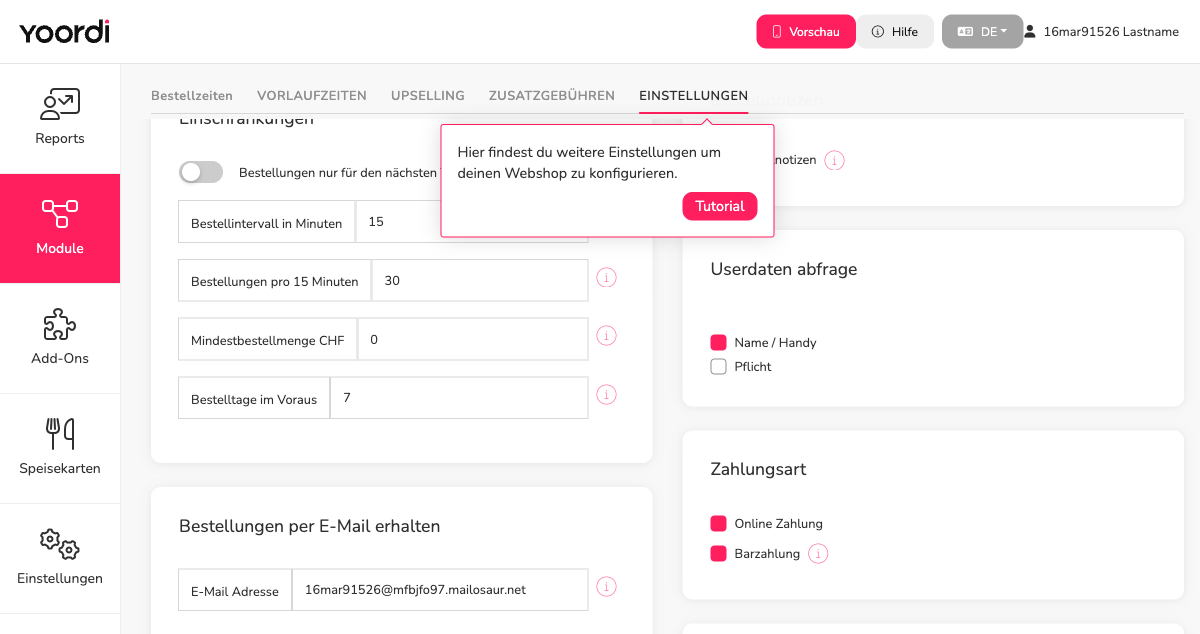Click the Vorschau button

(x=806, y=31)
